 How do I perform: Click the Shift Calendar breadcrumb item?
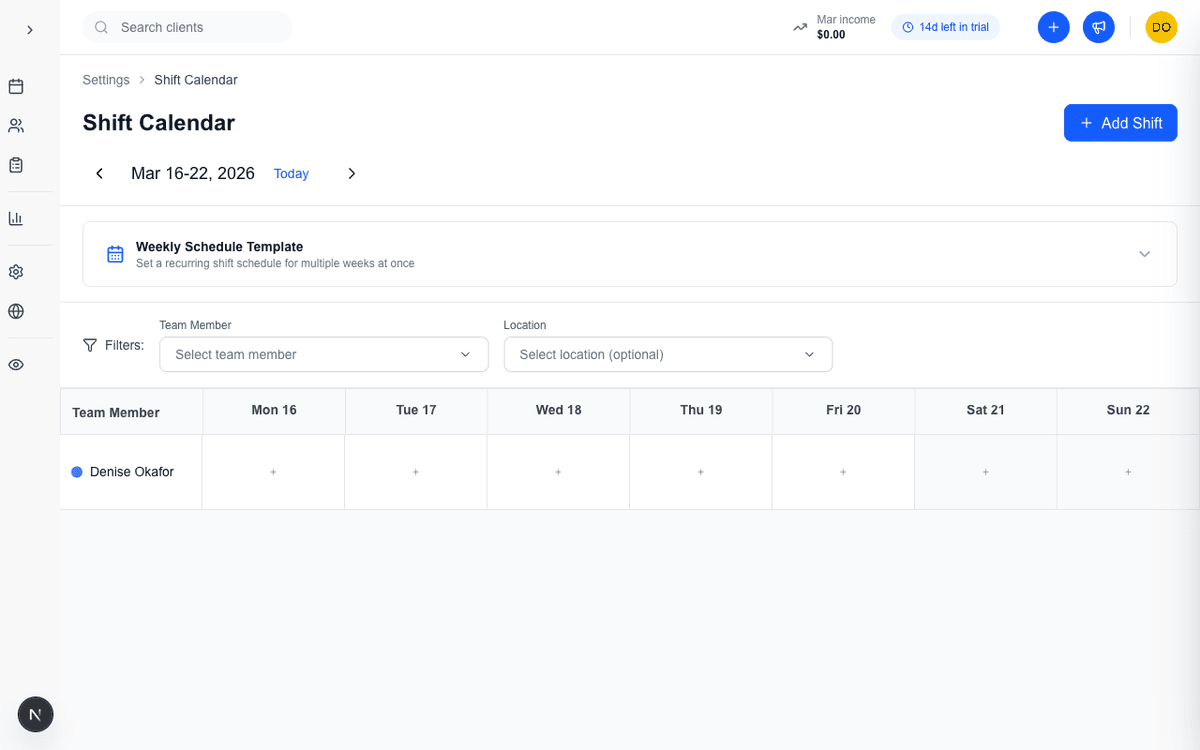[x=195, y=79]
